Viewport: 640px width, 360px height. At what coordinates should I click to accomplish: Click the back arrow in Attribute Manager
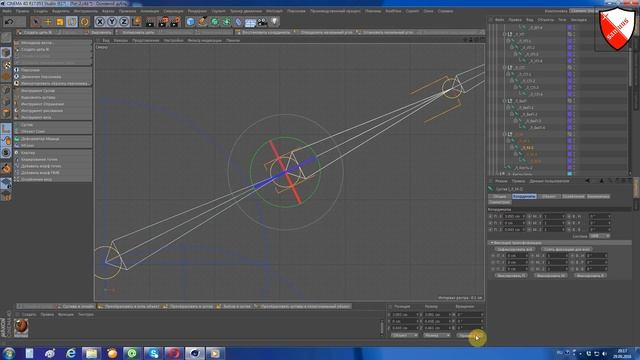point(588,181)
